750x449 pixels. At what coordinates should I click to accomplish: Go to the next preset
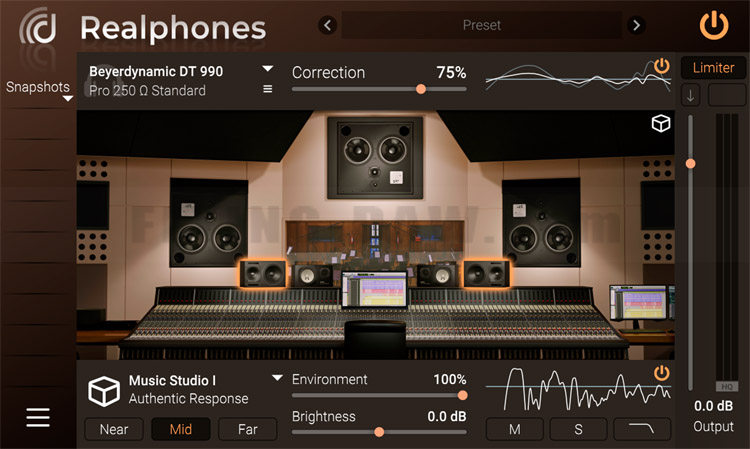(x=636, y=25)
